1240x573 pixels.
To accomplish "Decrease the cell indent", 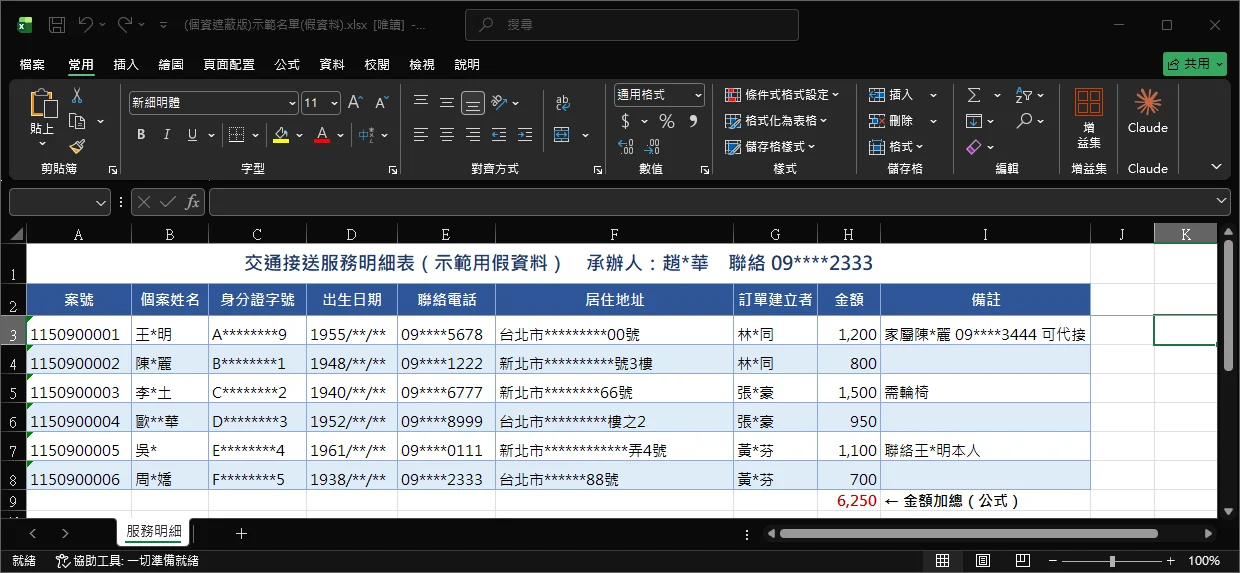I will pyautogui.click(x=499, y=134).
